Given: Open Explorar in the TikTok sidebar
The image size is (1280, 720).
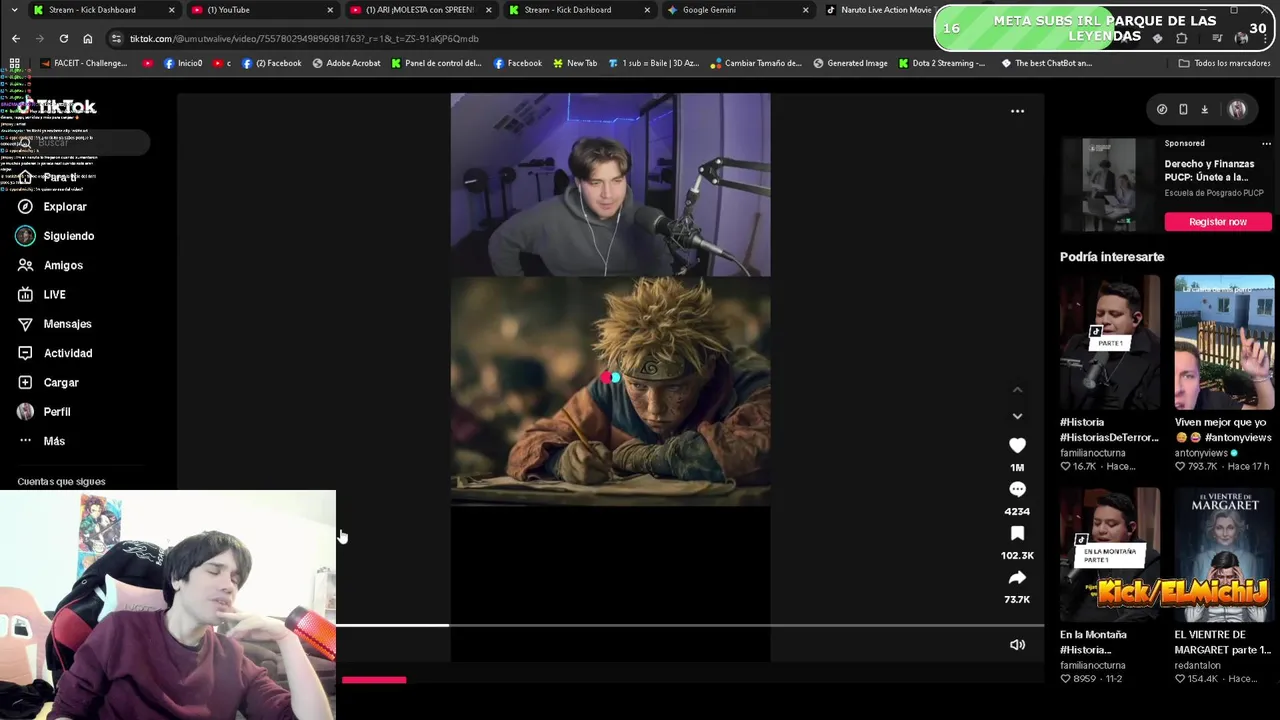Looking at the screenshot, I should coord(65,207).
